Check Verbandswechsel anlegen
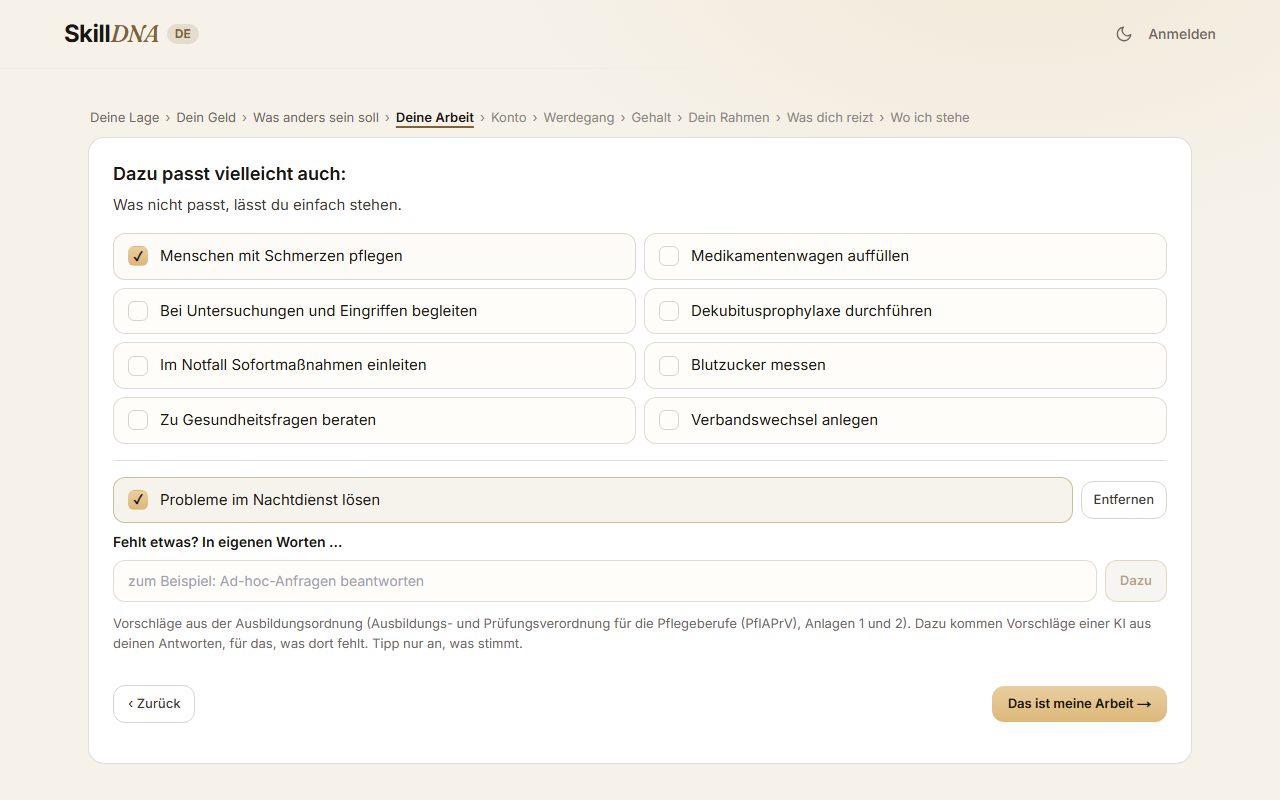1280x800 pixels. [x=905, y=420]
